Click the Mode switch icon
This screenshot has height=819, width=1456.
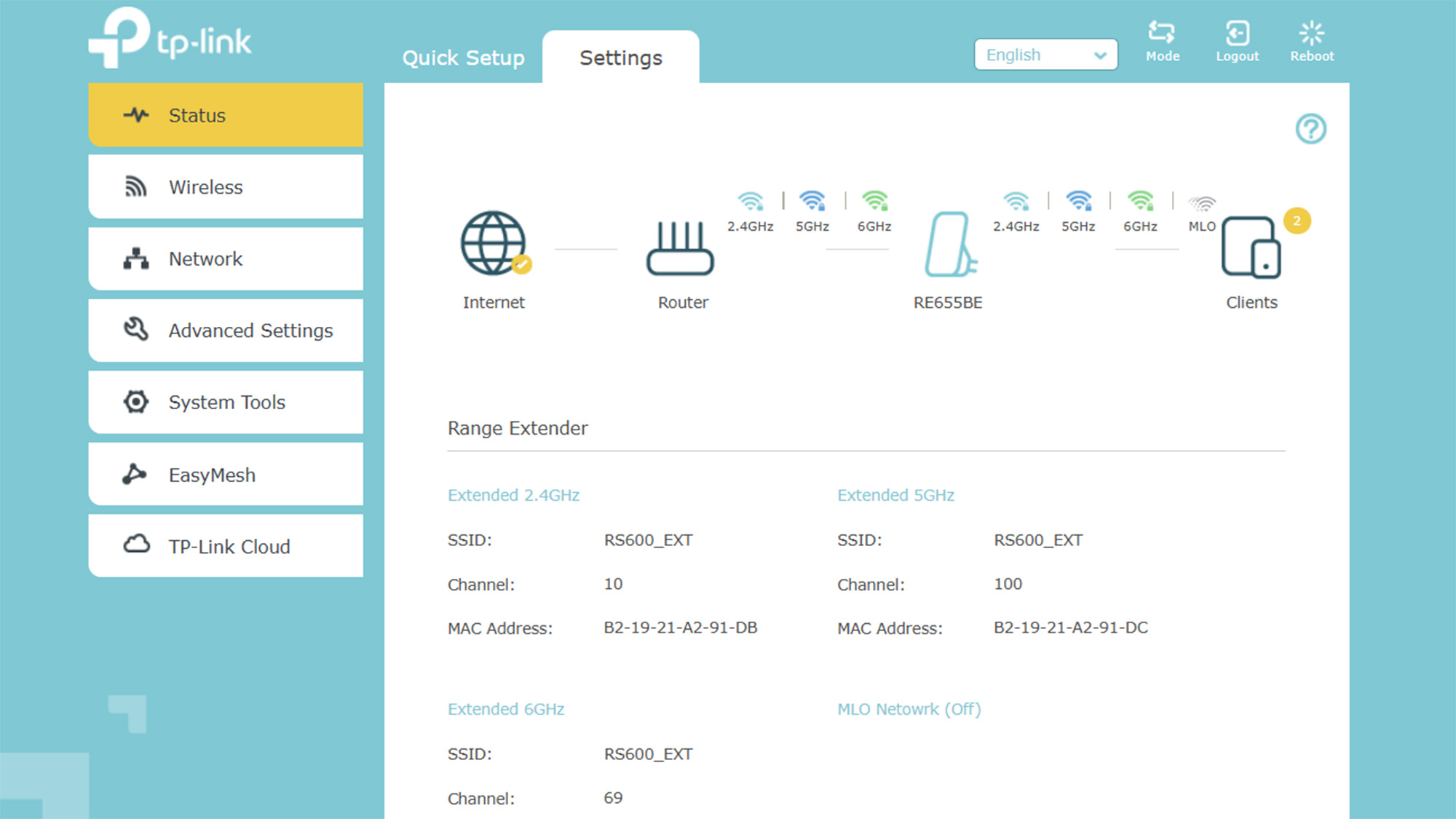[x=1161, y=33]
